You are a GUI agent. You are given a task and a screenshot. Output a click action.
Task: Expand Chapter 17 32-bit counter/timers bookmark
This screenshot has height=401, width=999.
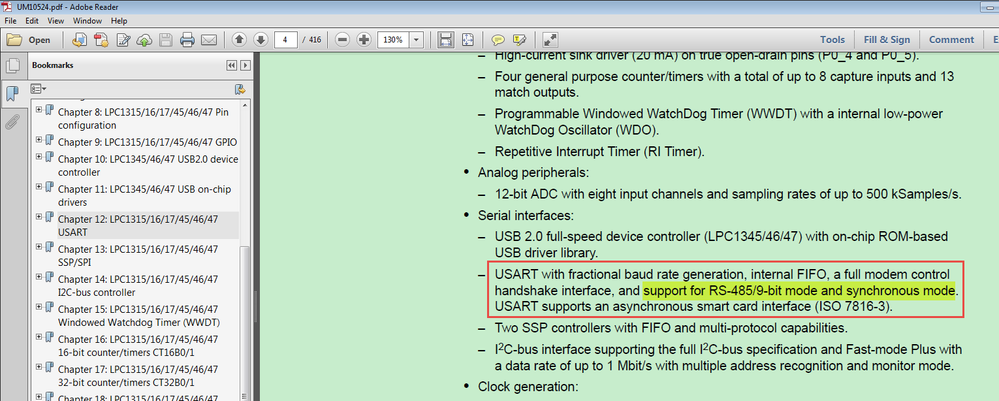pos(39,367)
